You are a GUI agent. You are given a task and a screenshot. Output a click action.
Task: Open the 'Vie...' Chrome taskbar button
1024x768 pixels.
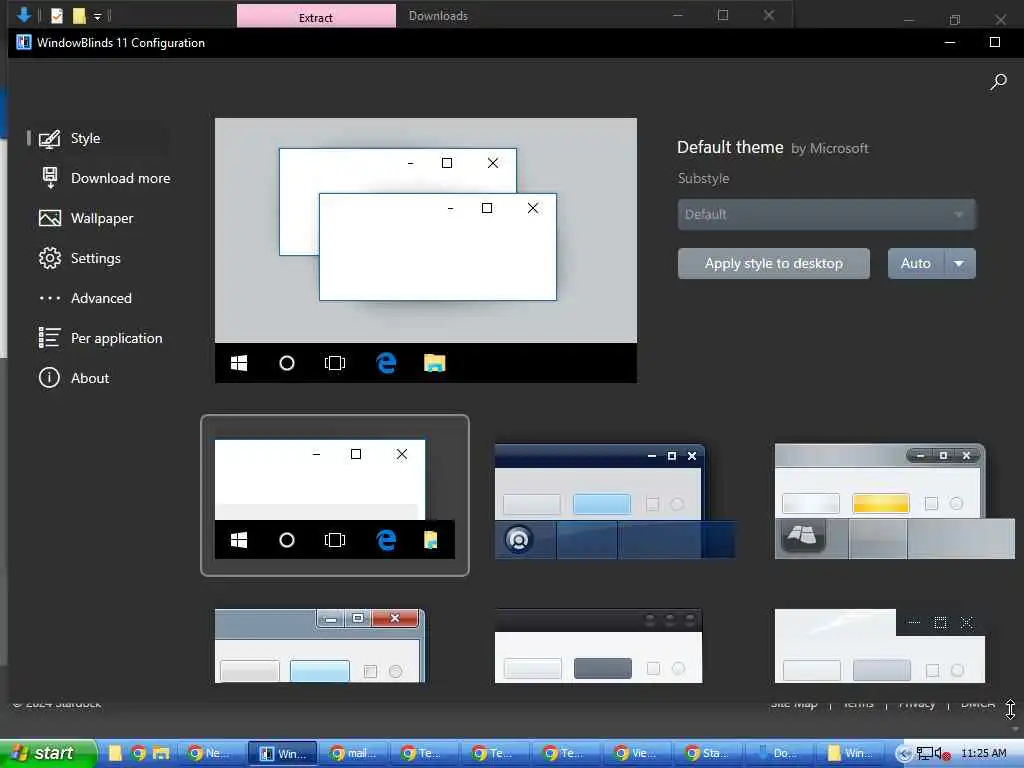click(x=635, y=754)
